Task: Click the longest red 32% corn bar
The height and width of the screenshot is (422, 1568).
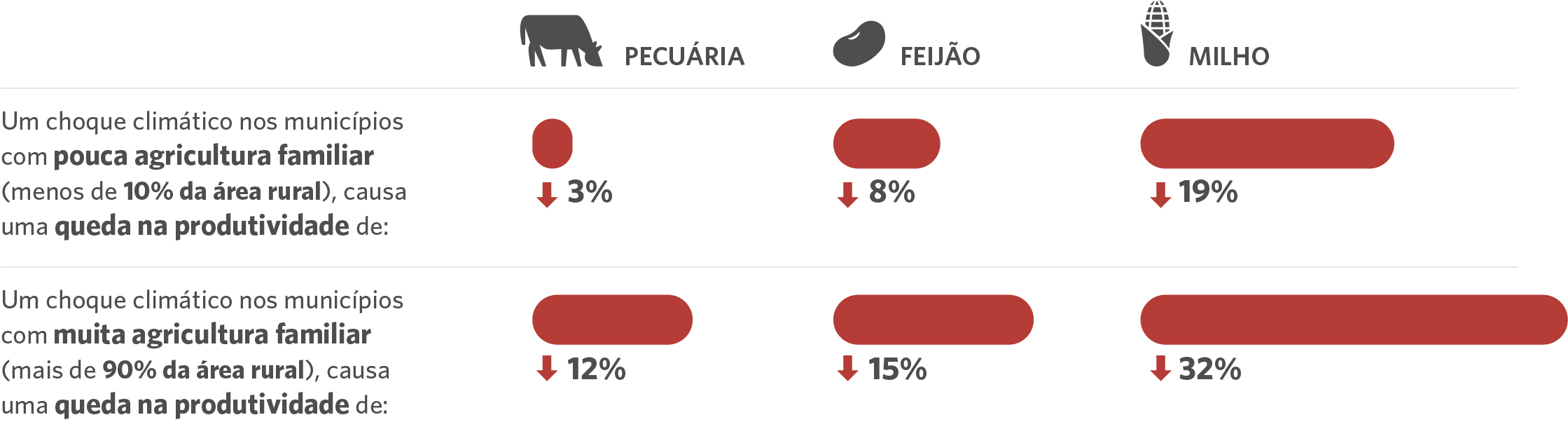Action: click(x=1354, y=320)
